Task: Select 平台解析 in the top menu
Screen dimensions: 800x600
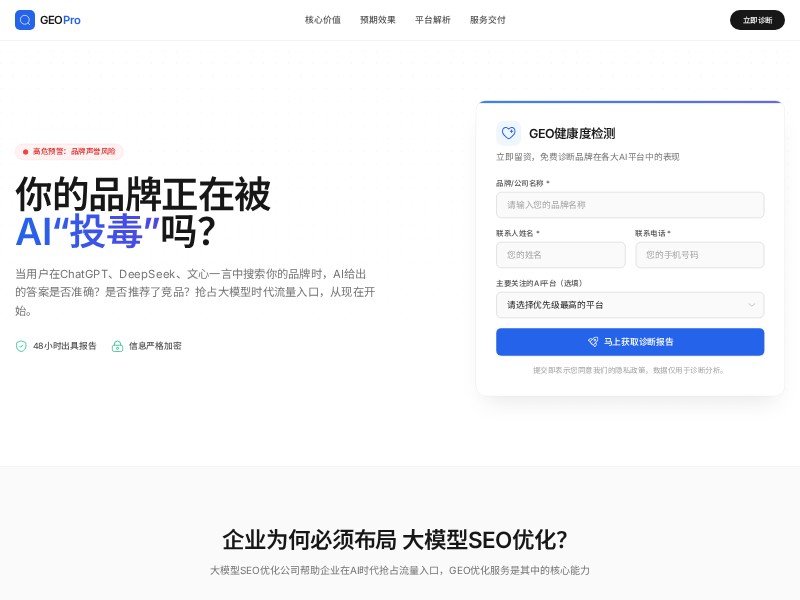Action: pyautogui.click(x=432, y=20)
